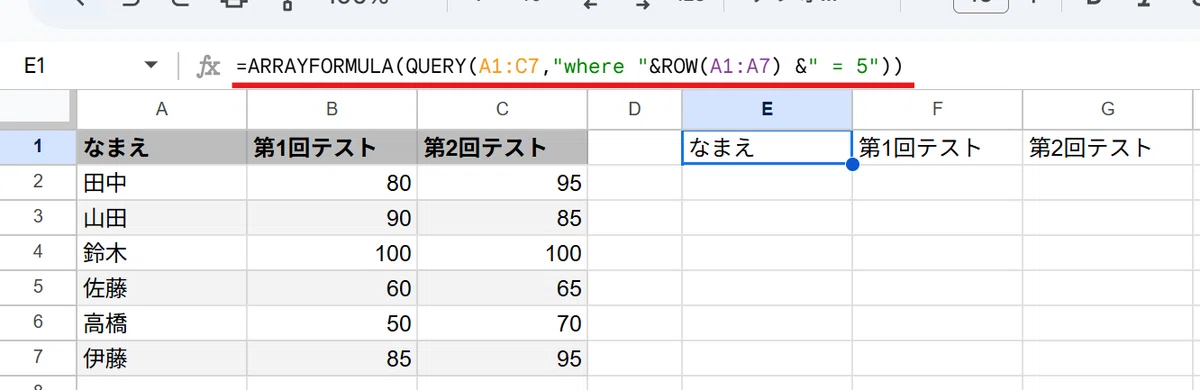Click the blue fill handle on cell E1
Screen dimensions: 1200x390
pos(852,164)
